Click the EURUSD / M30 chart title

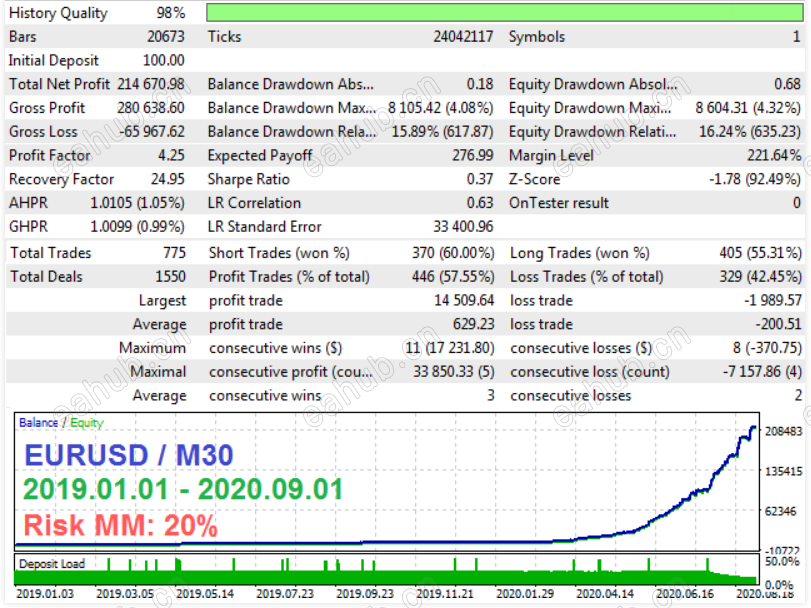[x=129, y=455]
